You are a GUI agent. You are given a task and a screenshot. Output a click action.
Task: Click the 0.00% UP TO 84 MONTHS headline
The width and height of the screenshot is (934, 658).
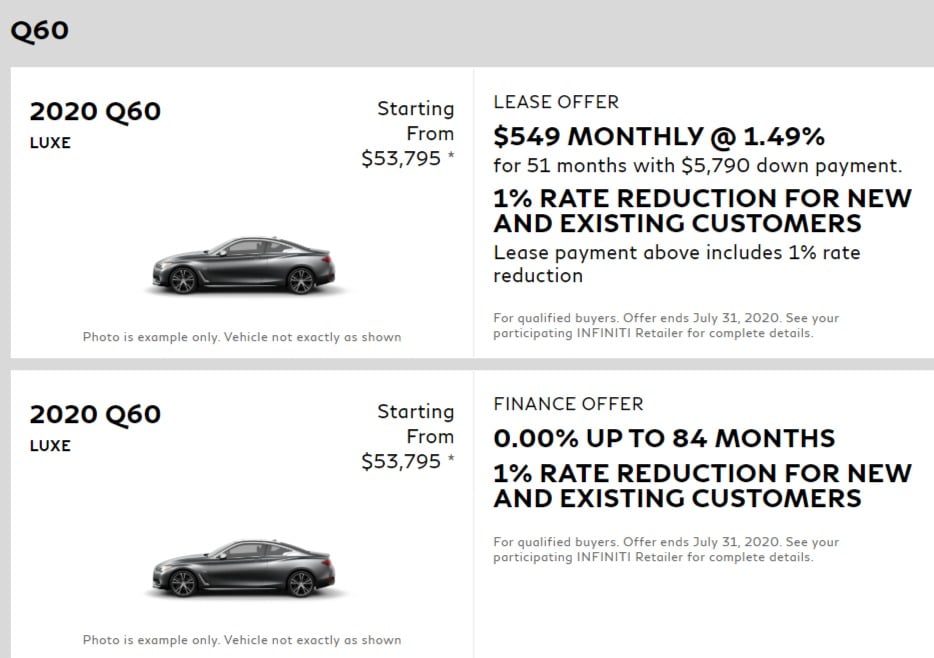(664, 438)
